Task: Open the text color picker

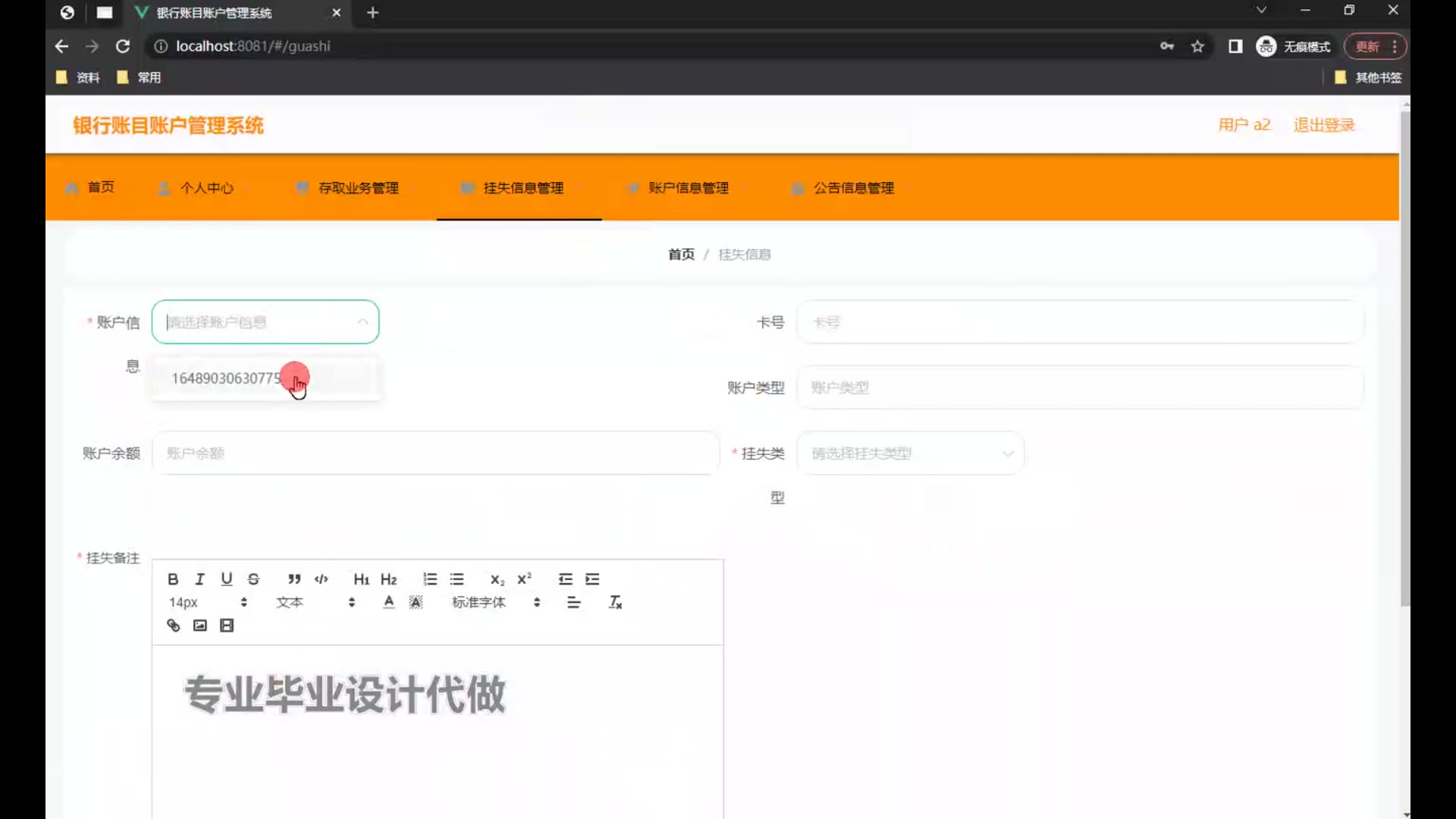Action: [x=389, y=602]
